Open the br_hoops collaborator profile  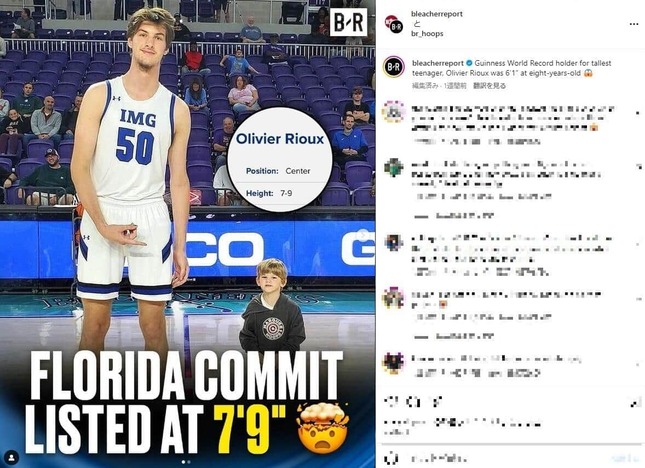[427, 33]
